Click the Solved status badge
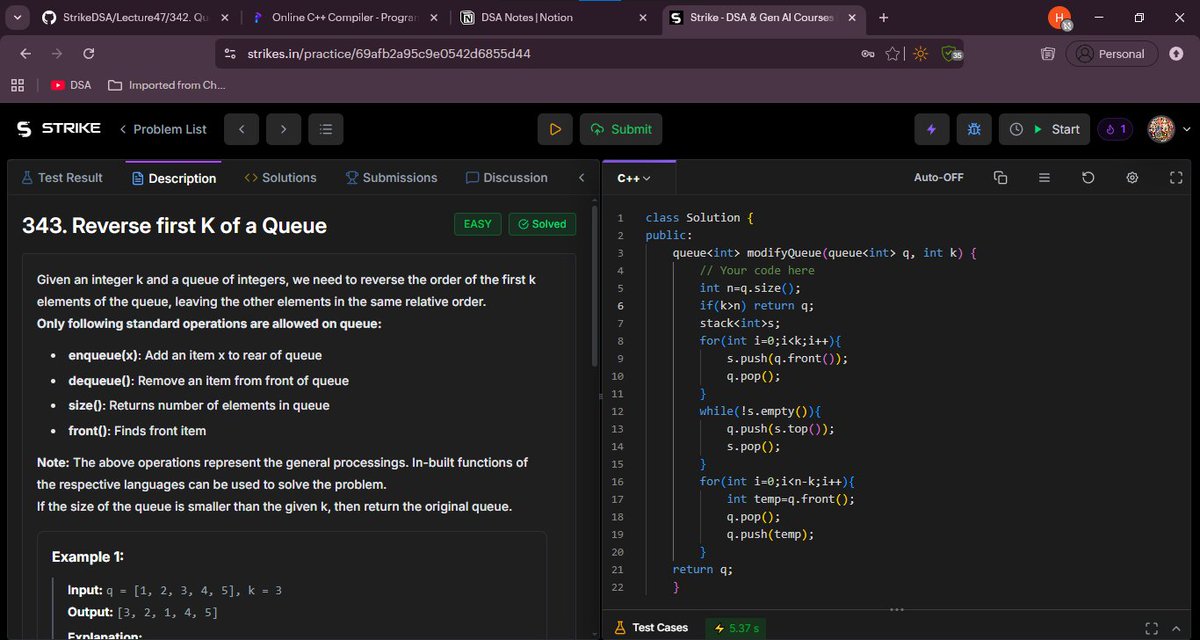Image resolution: width=1200 pixels, height=640 pixels. tap(542, 224)
